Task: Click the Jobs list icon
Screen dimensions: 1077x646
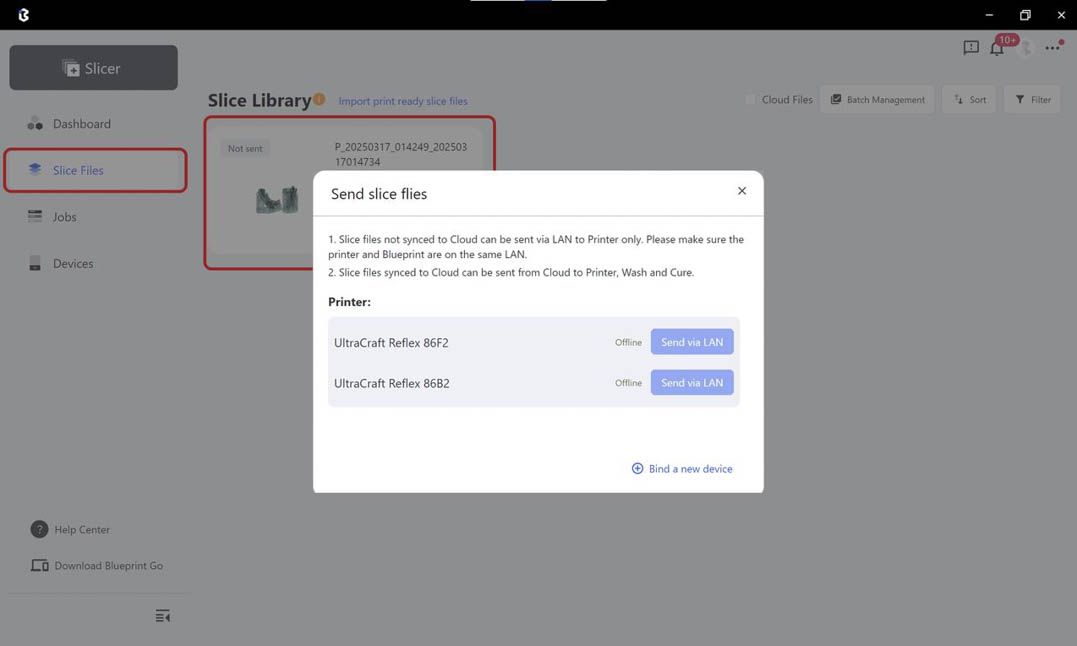Action: (x=35, y=216)
